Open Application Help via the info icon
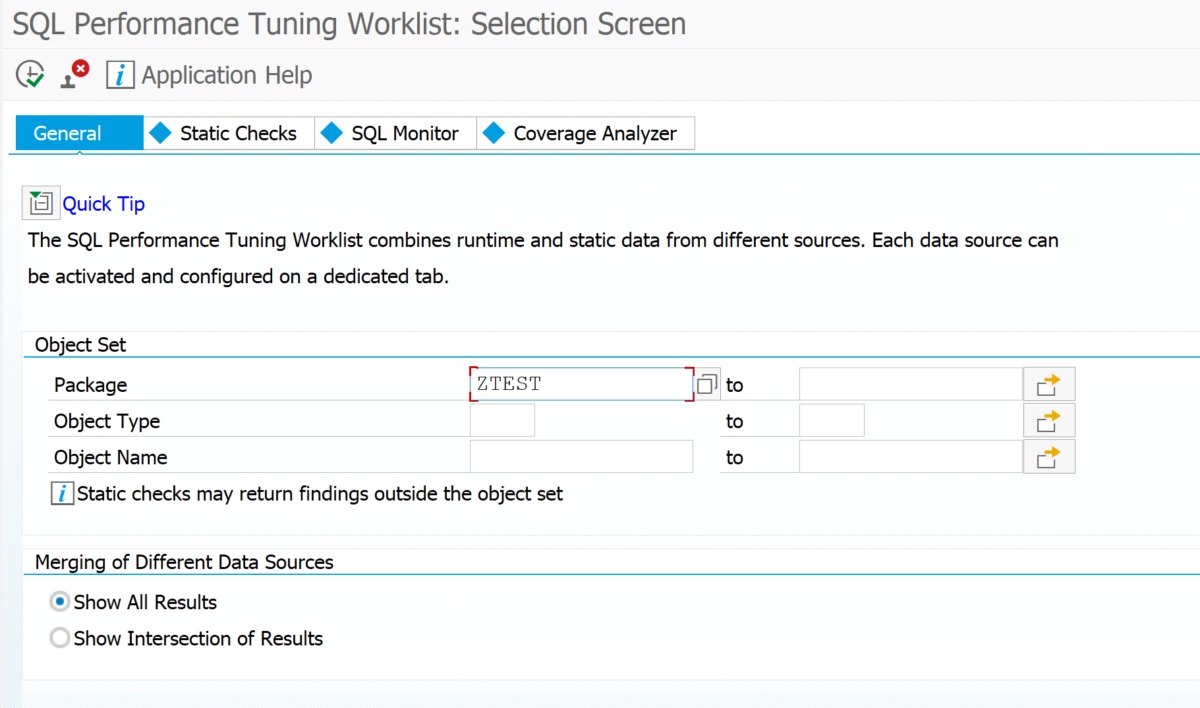1200x708 pixels. [x=119, y=73]
